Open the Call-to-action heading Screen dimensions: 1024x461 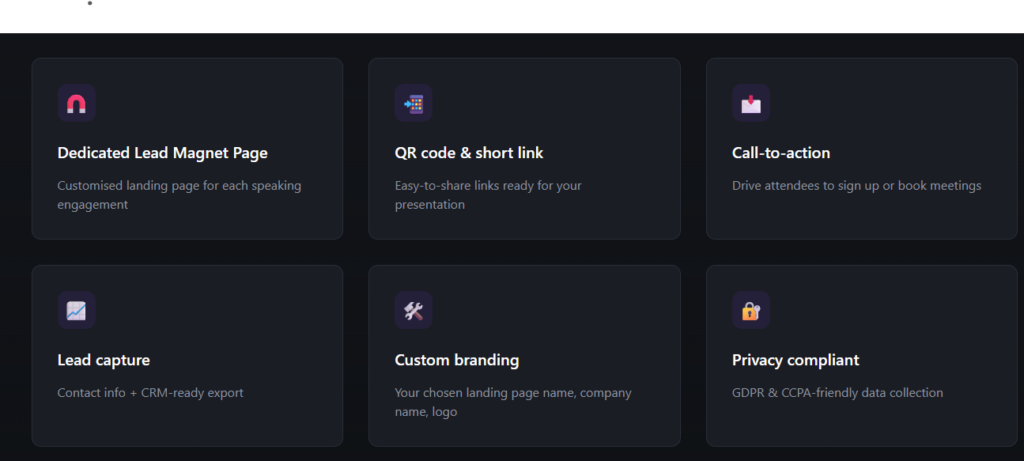tap(781, 153)
